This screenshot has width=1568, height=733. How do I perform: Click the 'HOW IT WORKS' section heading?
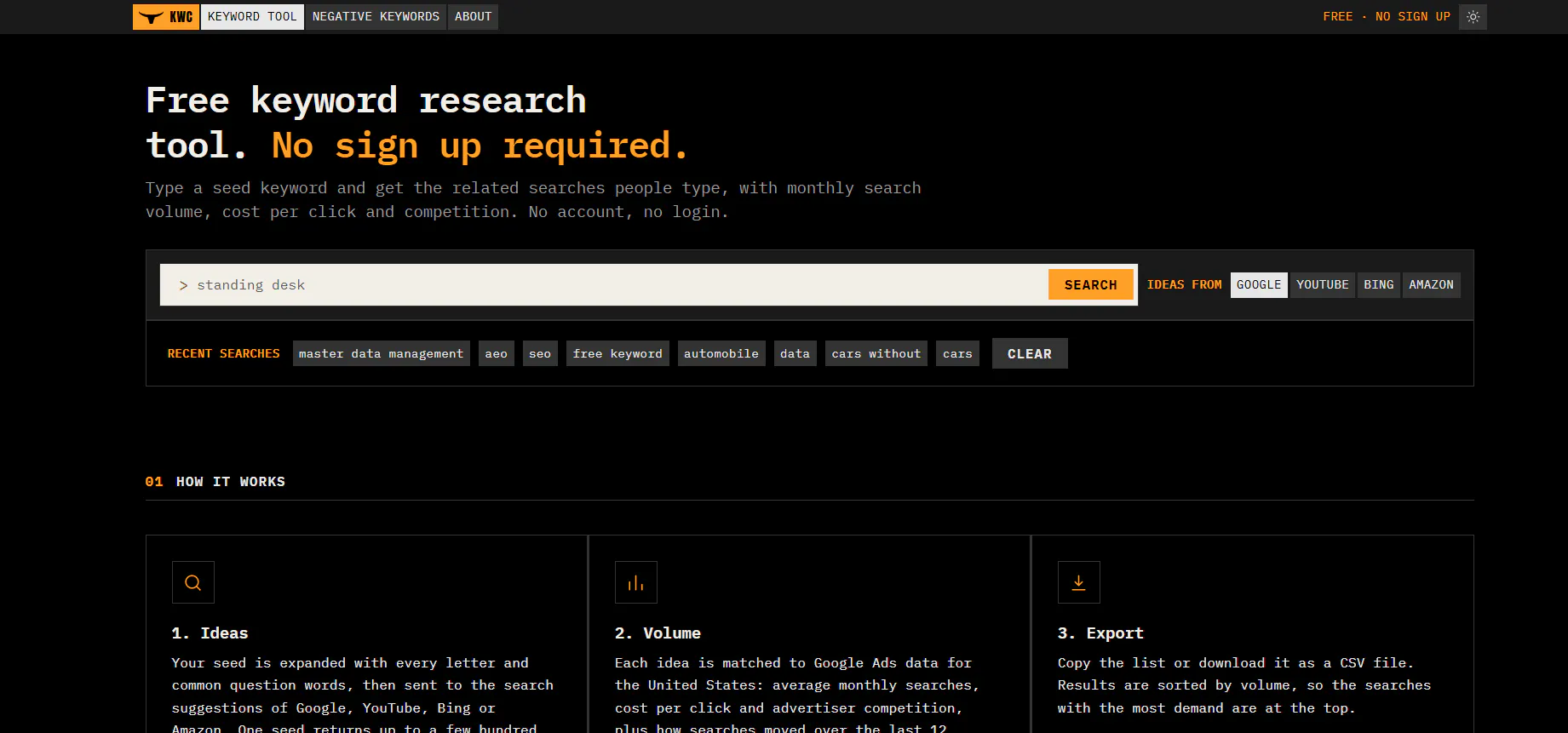click(x=231, y=482)
